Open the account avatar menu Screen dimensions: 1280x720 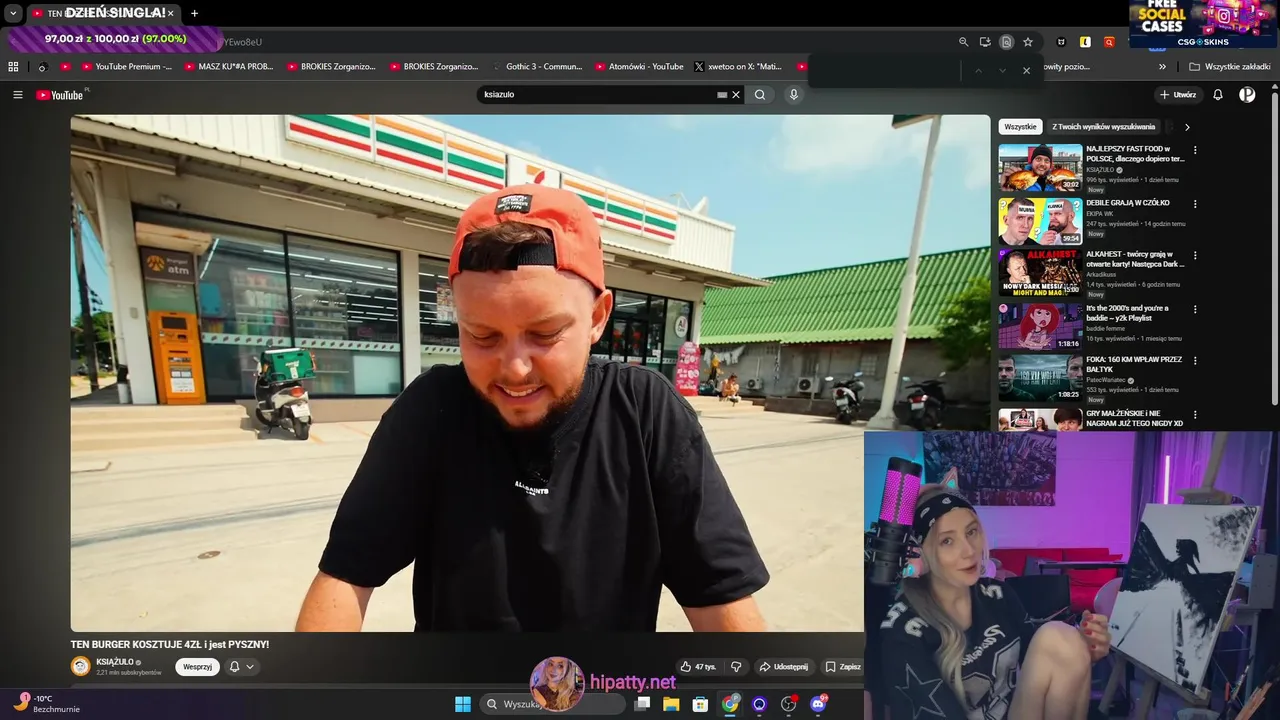pos(1247,95)
